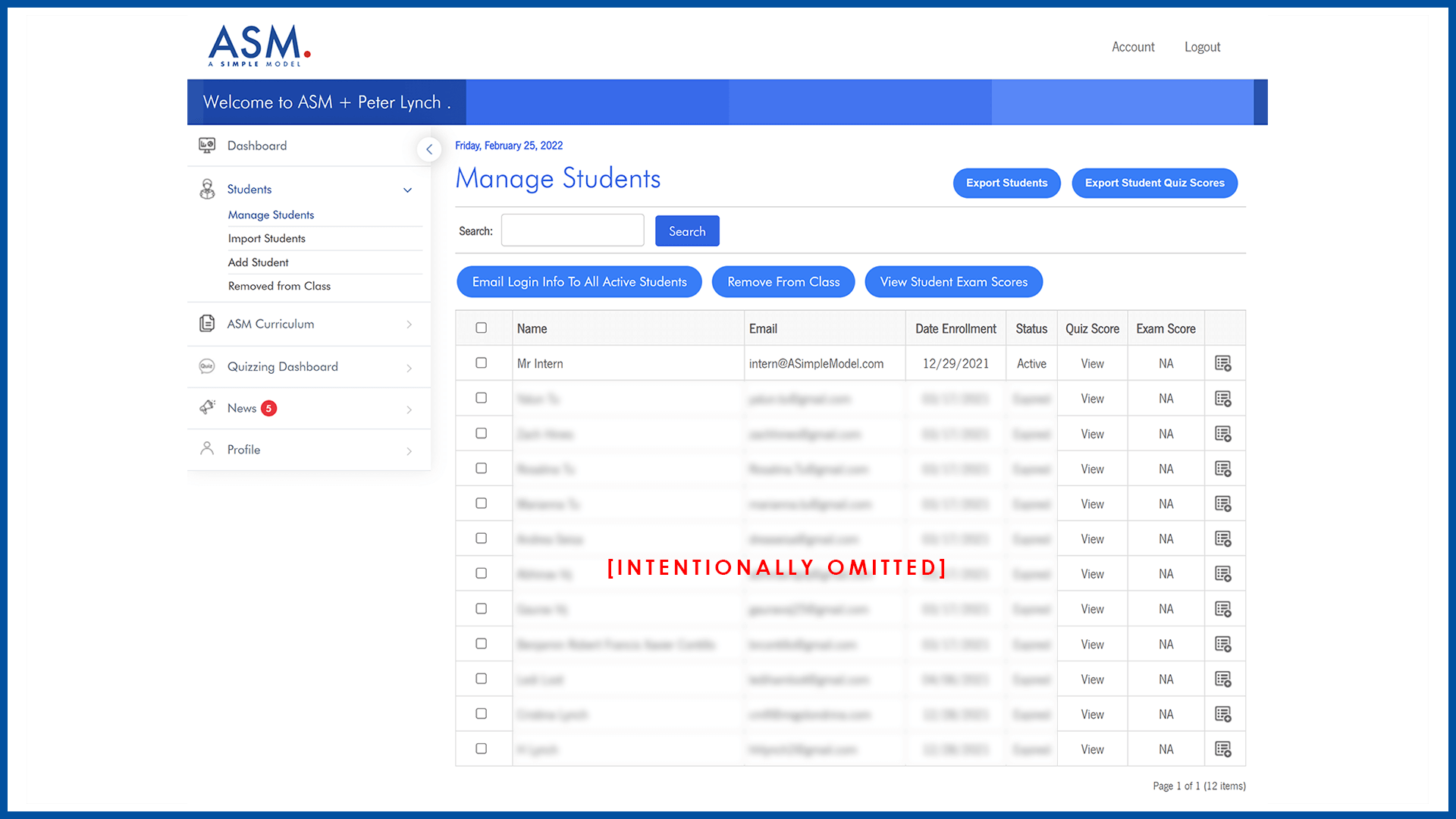Click the News megaphone icon
Image resolution: width=1456 pixels, height=819 pixels.
click(207, 407)
